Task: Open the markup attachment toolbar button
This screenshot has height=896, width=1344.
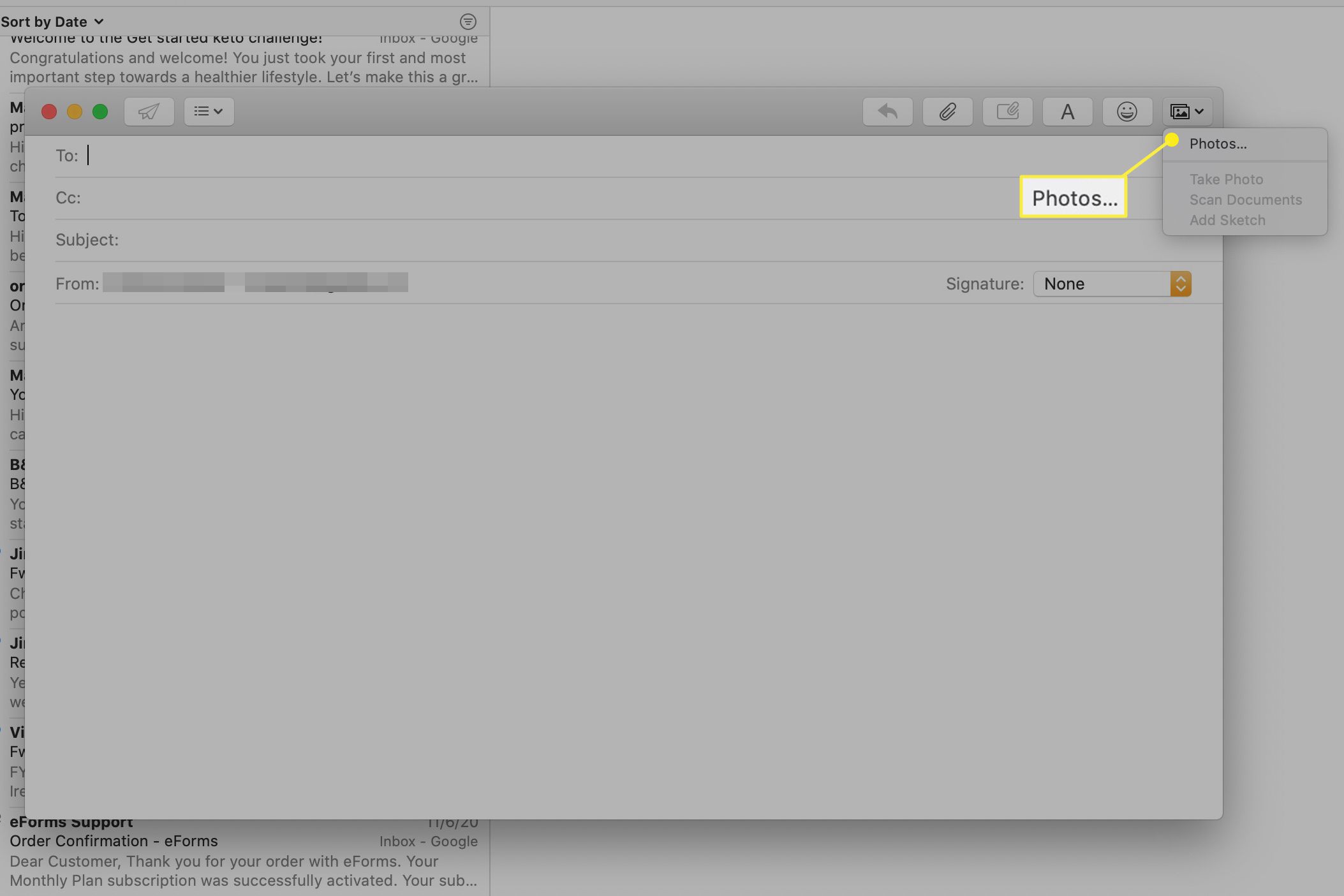Action: pyautogui.click(x=1007, y=112)
